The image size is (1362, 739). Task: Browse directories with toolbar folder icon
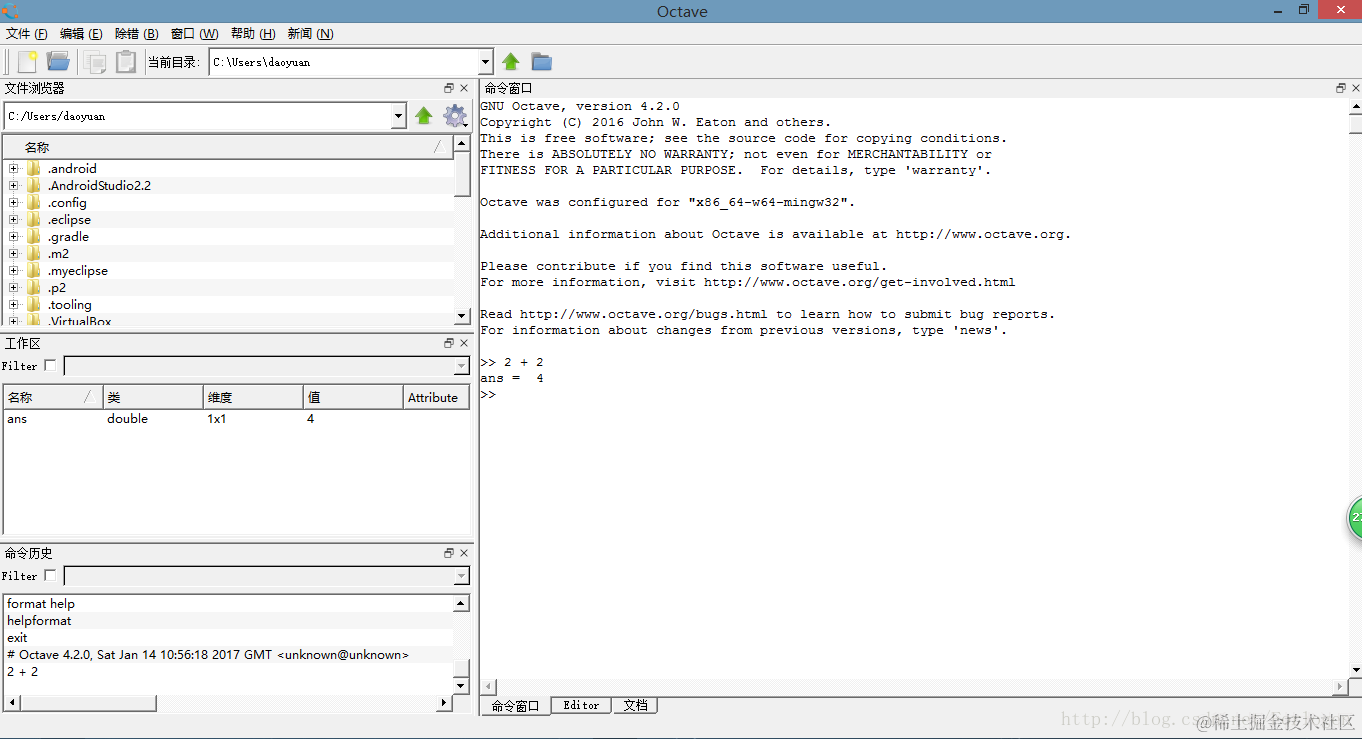(x=542, y=62)
